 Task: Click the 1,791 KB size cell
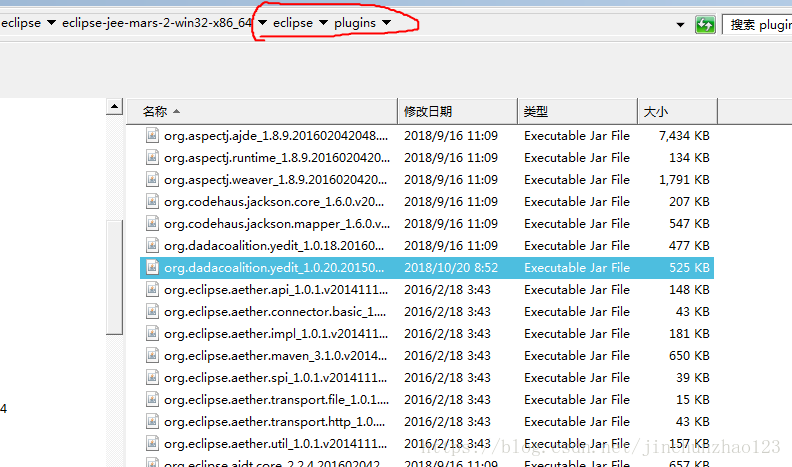click(684, 180)
